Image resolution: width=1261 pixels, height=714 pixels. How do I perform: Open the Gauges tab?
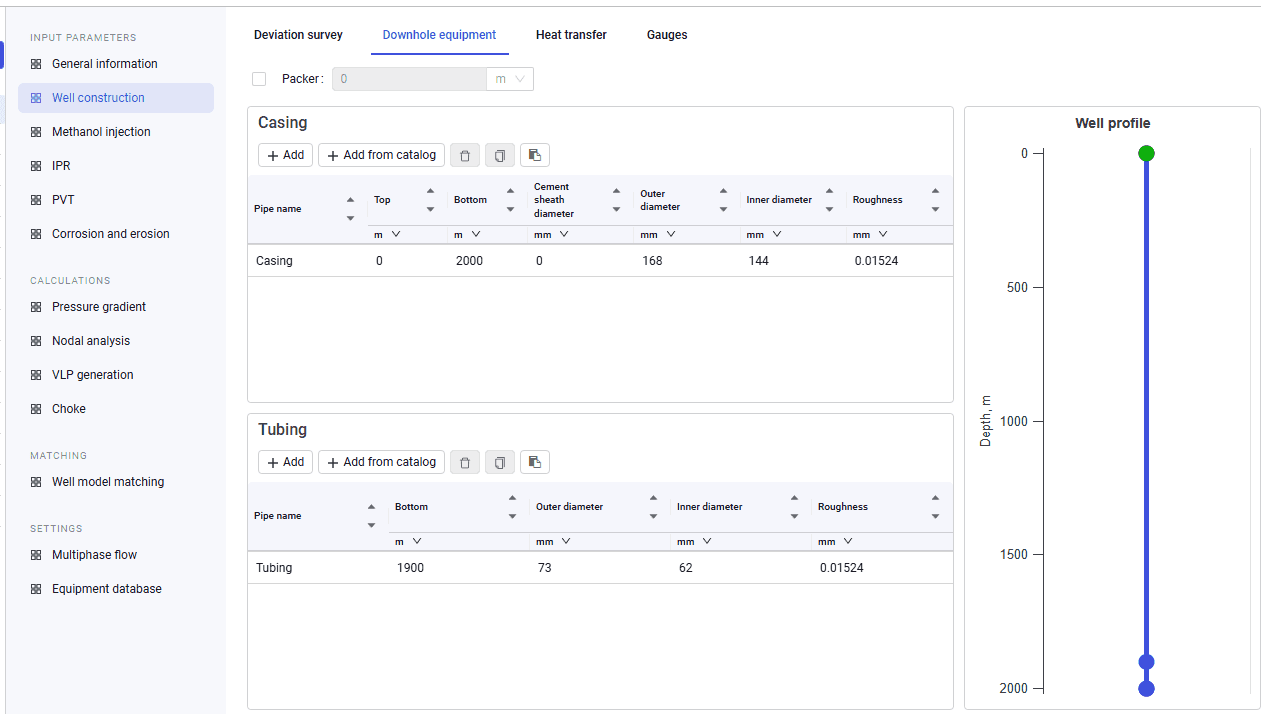click(x=667, y=35)
